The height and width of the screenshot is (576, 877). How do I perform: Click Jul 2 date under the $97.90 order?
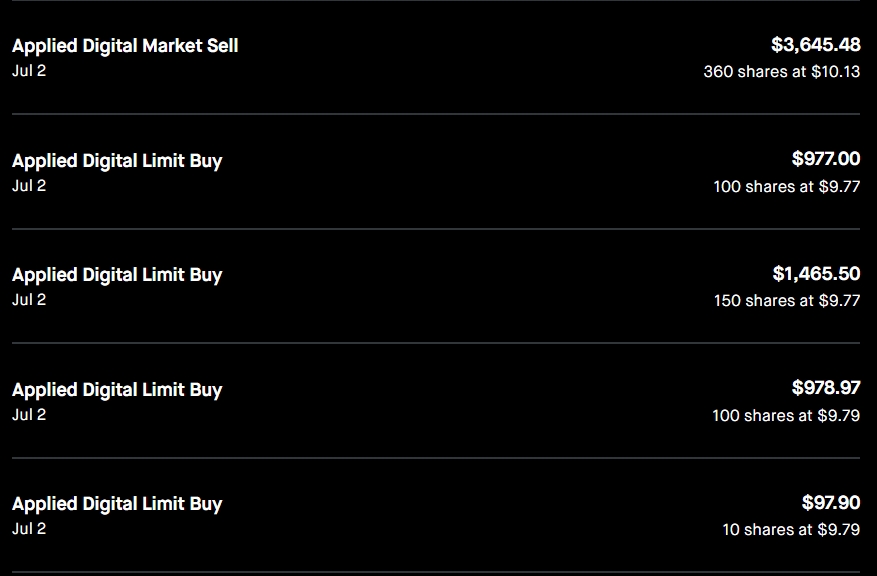click(29, 529)
